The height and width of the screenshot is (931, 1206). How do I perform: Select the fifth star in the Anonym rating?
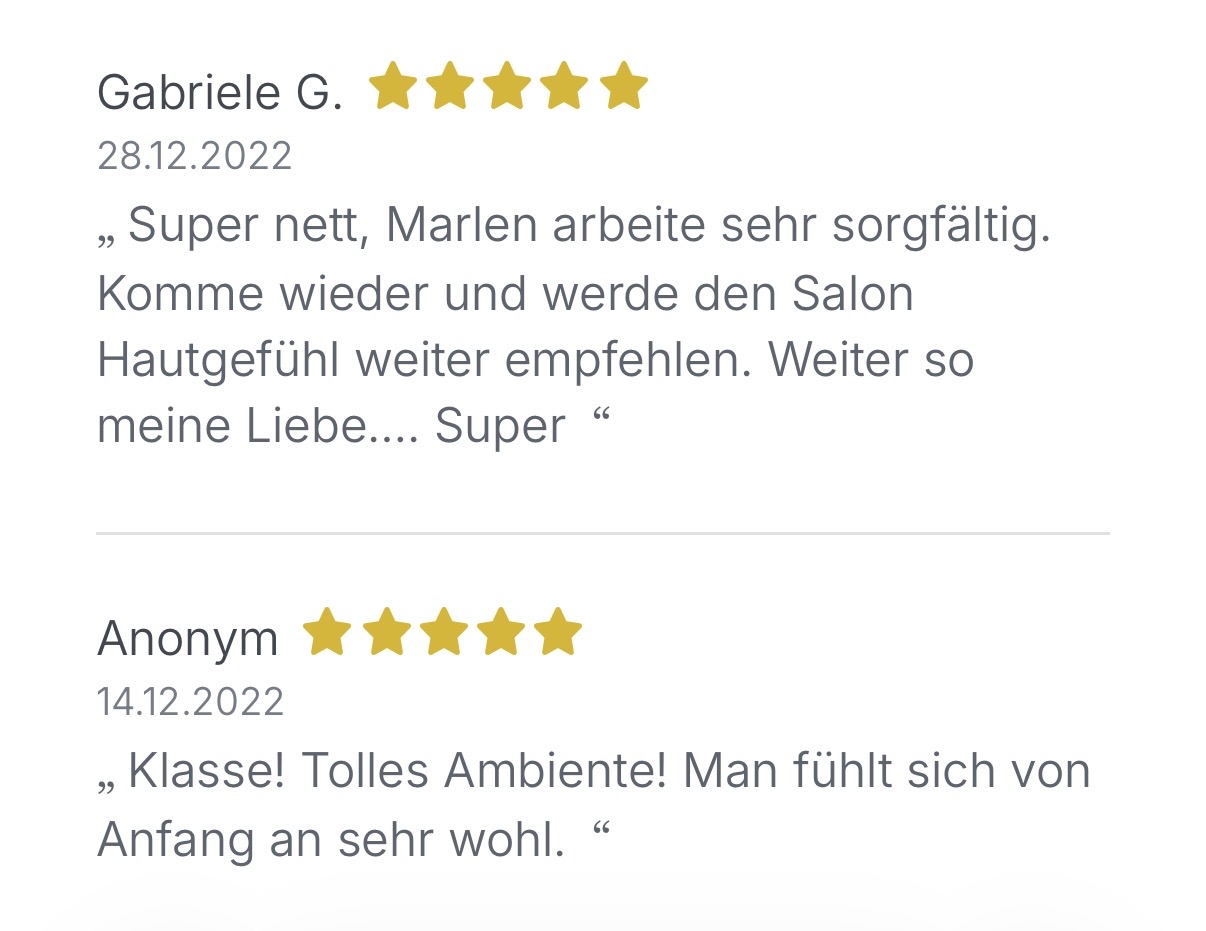558,632
